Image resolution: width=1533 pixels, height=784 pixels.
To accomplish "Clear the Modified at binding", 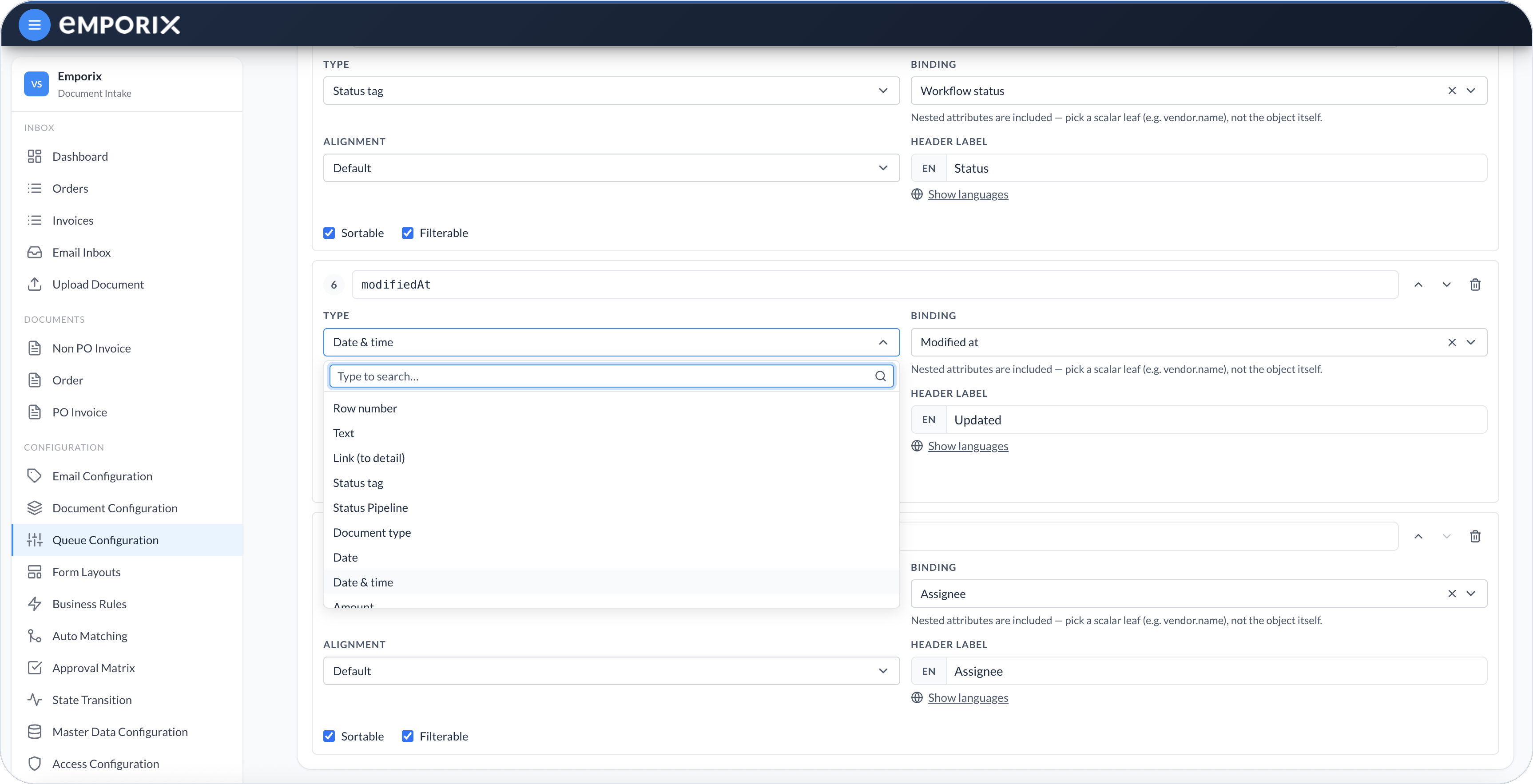I will coord(1451,342).
